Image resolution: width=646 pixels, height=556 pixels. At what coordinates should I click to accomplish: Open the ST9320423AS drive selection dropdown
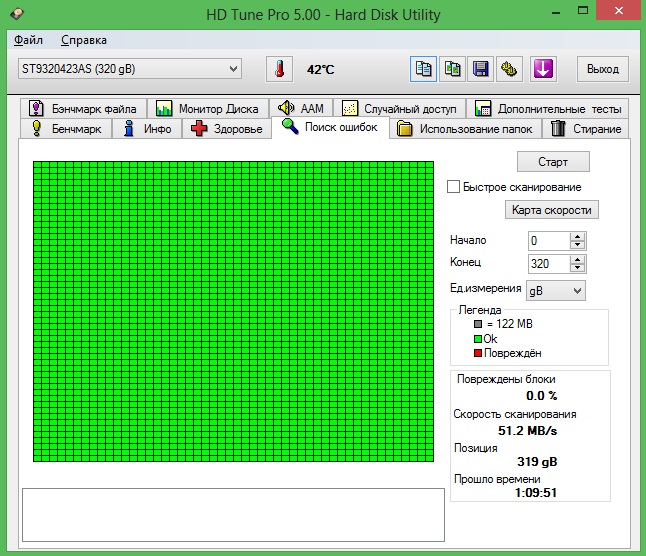(130, 68)
